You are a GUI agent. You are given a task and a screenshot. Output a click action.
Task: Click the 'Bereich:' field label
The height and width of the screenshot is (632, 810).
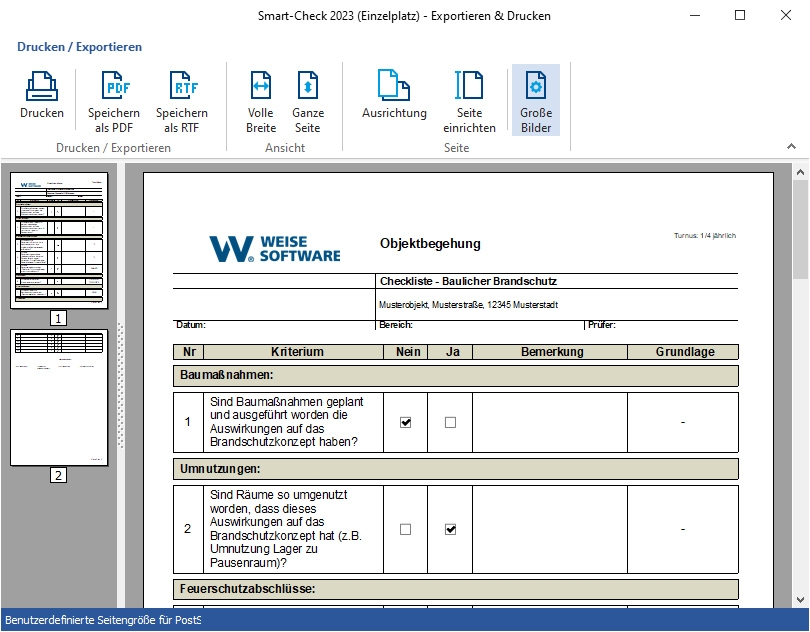tap(396, 325)
